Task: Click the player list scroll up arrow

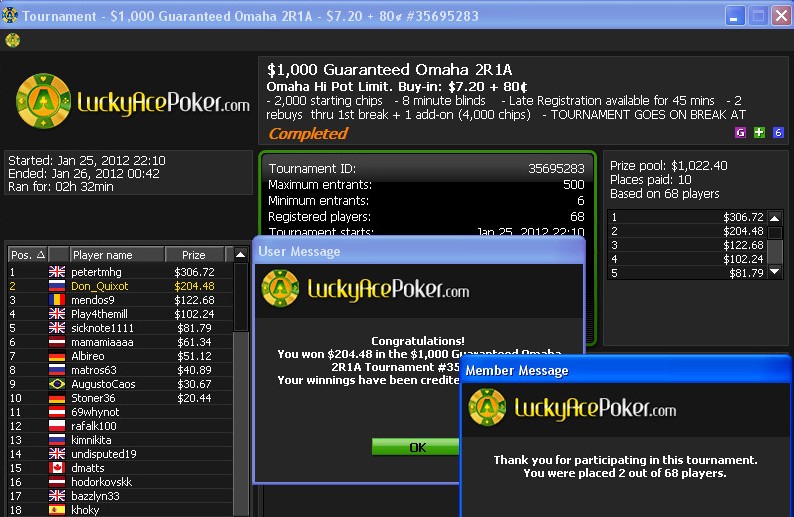Action: point(241,255)
